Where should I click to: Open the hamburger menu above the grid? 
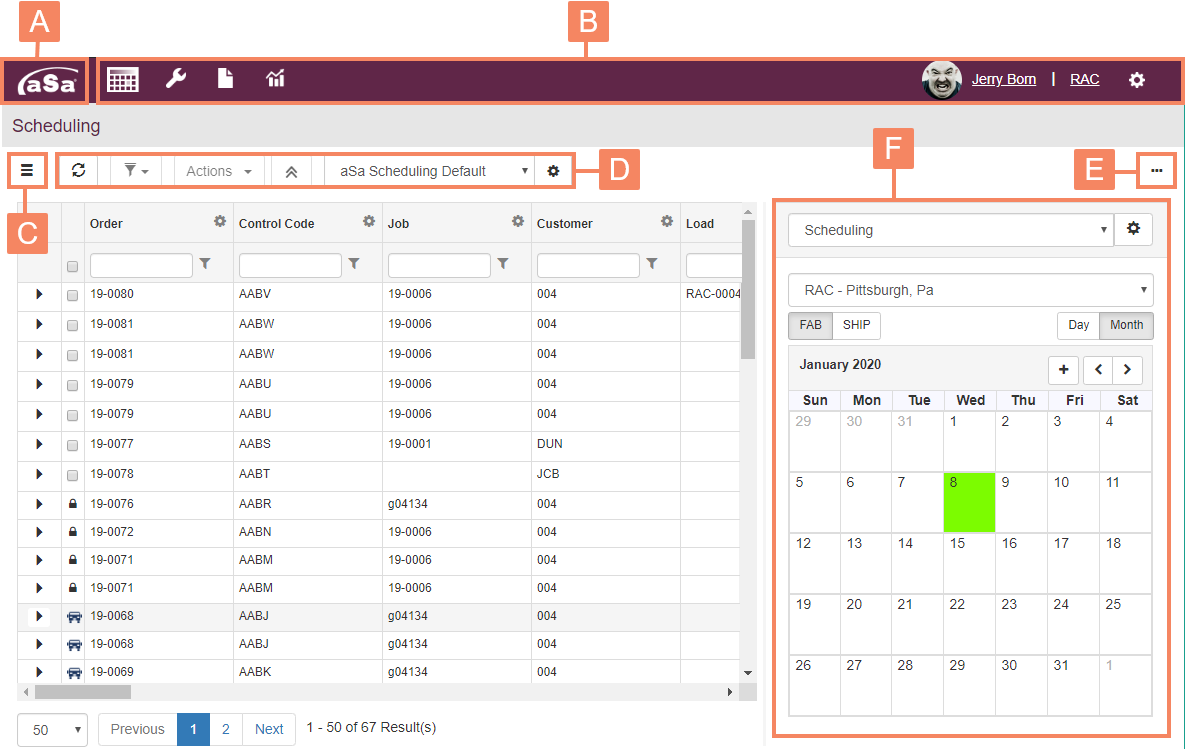click(28, 170)
